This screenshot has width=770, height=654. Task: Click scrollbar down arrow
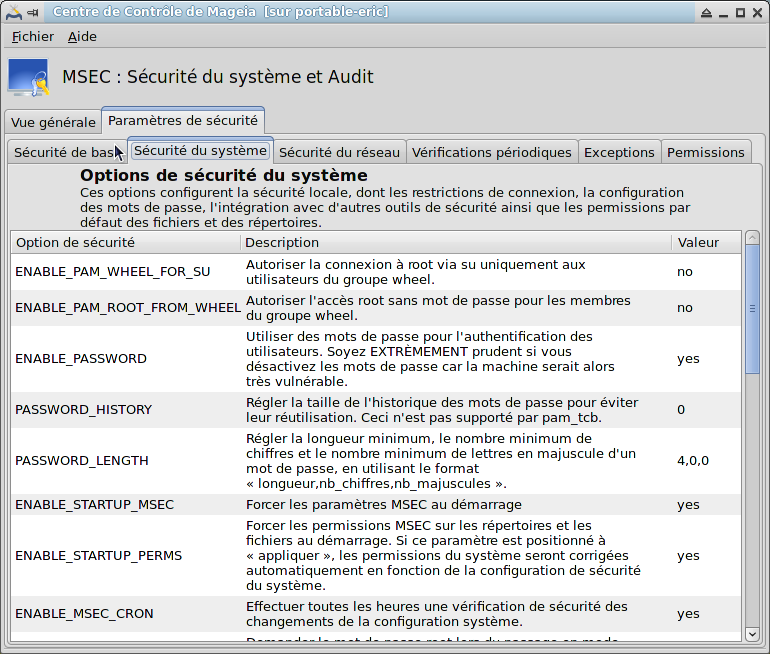click(x=752, y=634)
